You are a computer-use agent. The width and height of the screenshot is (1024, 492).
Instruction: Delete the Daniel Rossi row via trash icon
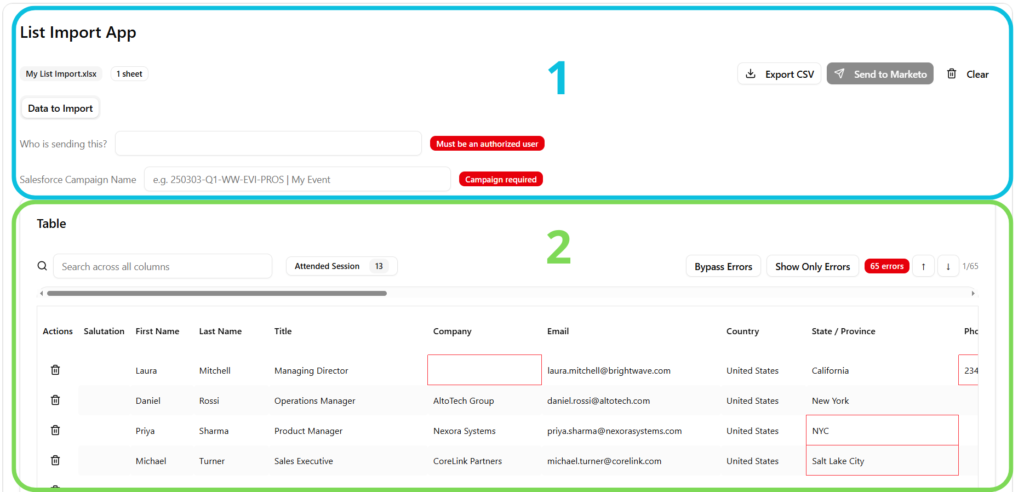(x=55, y=400)
